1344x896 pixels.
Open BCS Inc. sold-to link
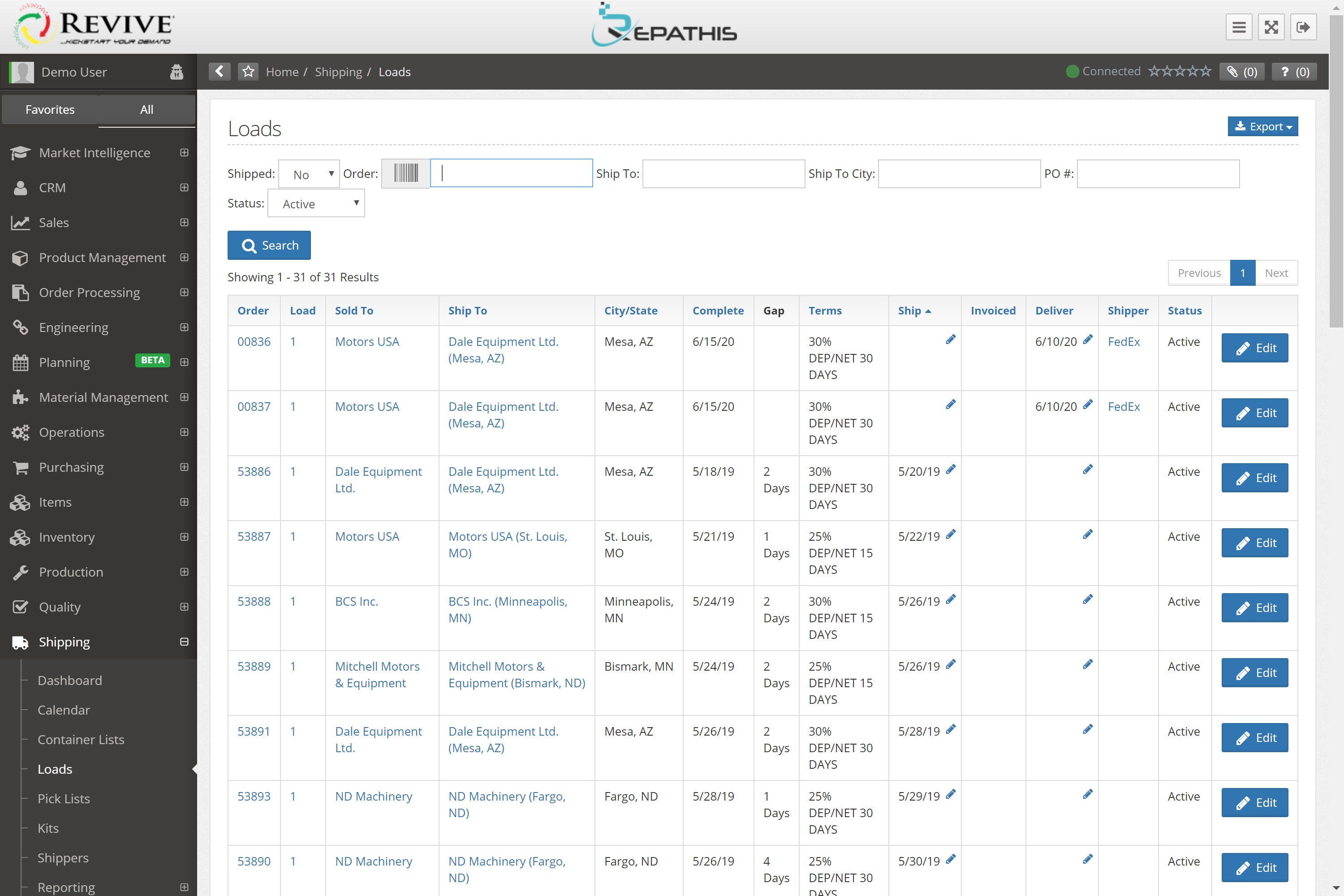click(357, 602)
